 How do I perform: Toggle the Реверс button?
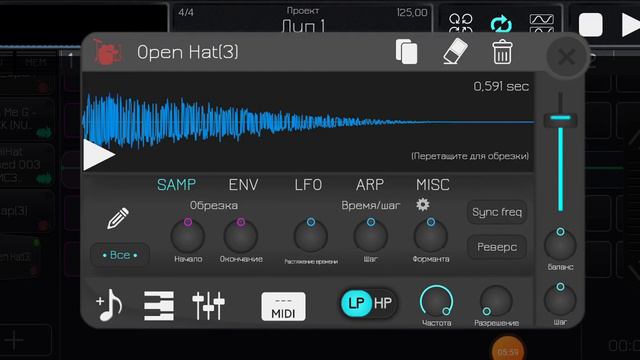pyautogui.click(x=497, y=247)
